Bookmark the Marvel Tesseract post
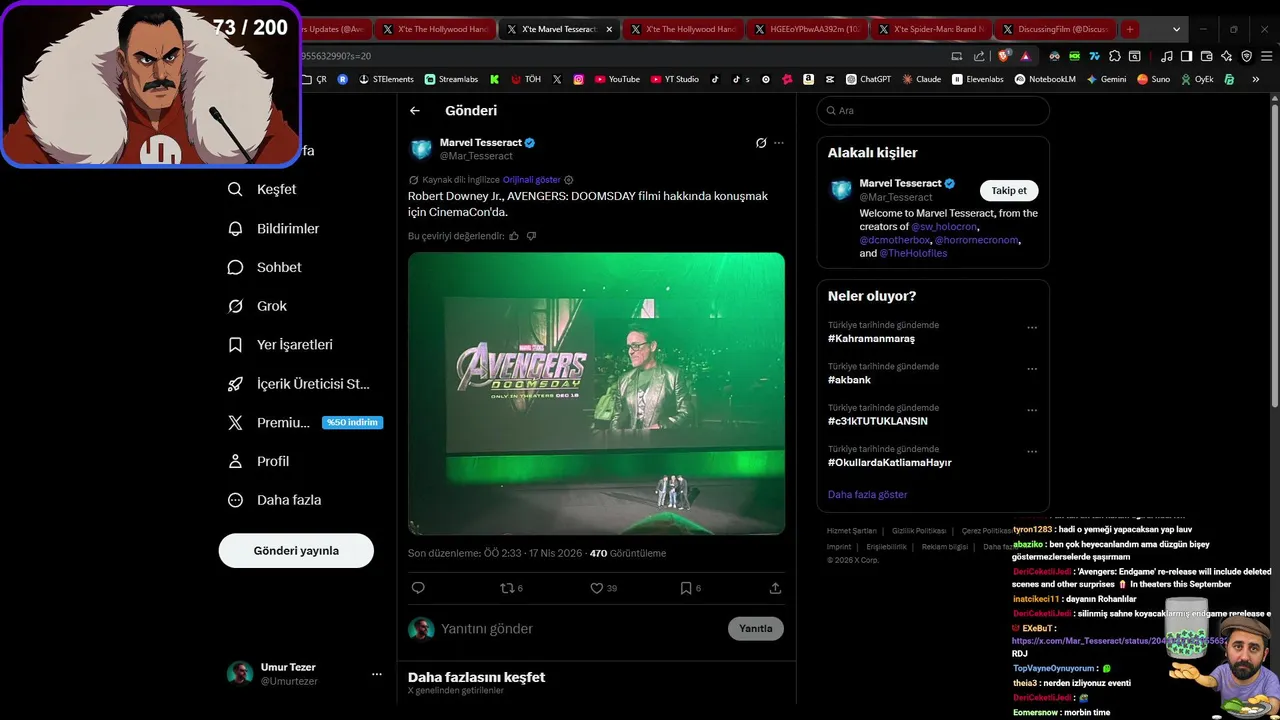1280x720 pixels. pyautogui.click(x=686, y=588)
